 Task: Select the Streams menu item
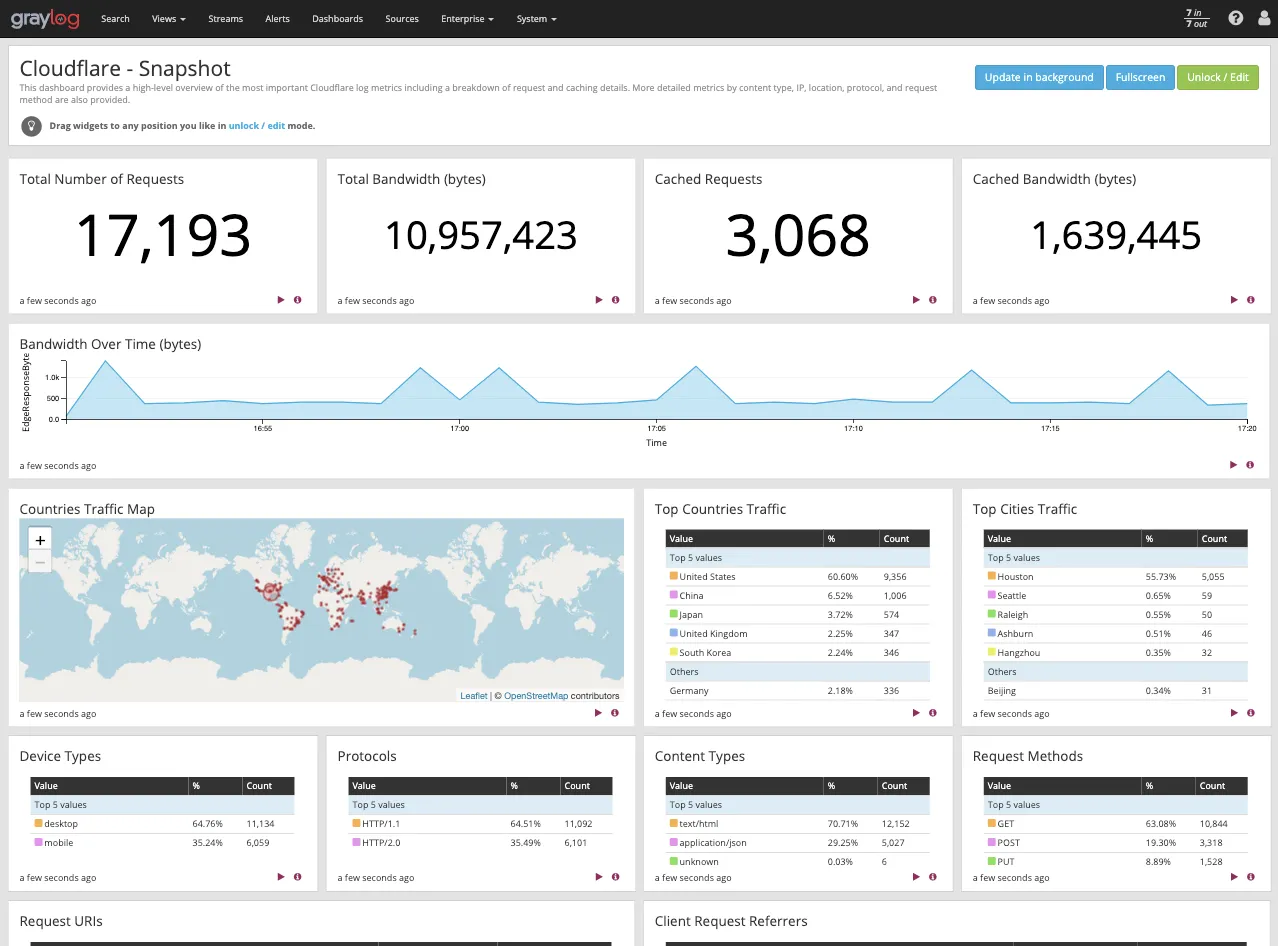[x=225, y=18]
